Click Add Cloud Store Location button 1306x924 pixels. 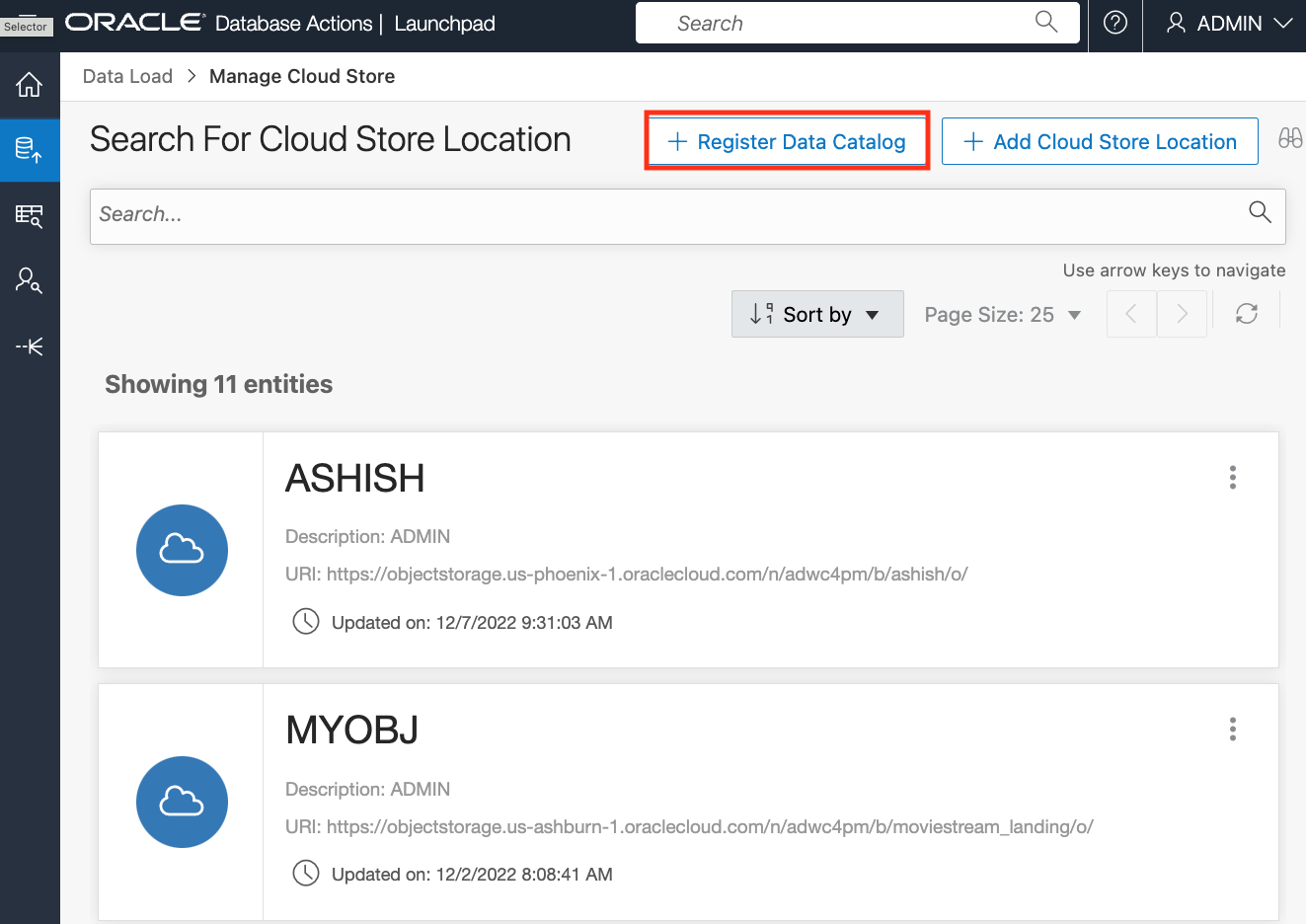pos(1099,141)
